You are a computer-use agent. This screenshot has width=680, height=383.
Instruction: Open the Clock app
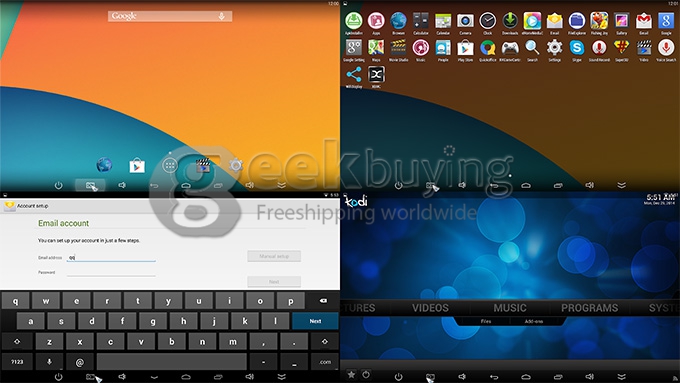coord(487,21)
